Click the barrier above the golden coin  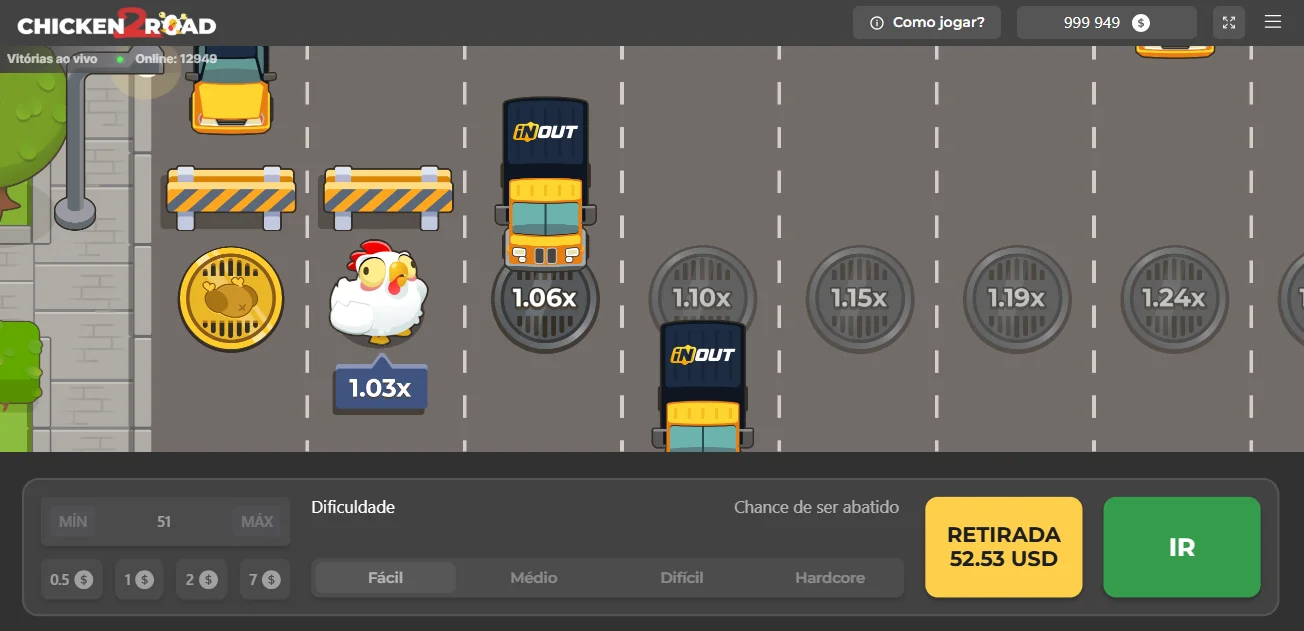coord(231,197)
